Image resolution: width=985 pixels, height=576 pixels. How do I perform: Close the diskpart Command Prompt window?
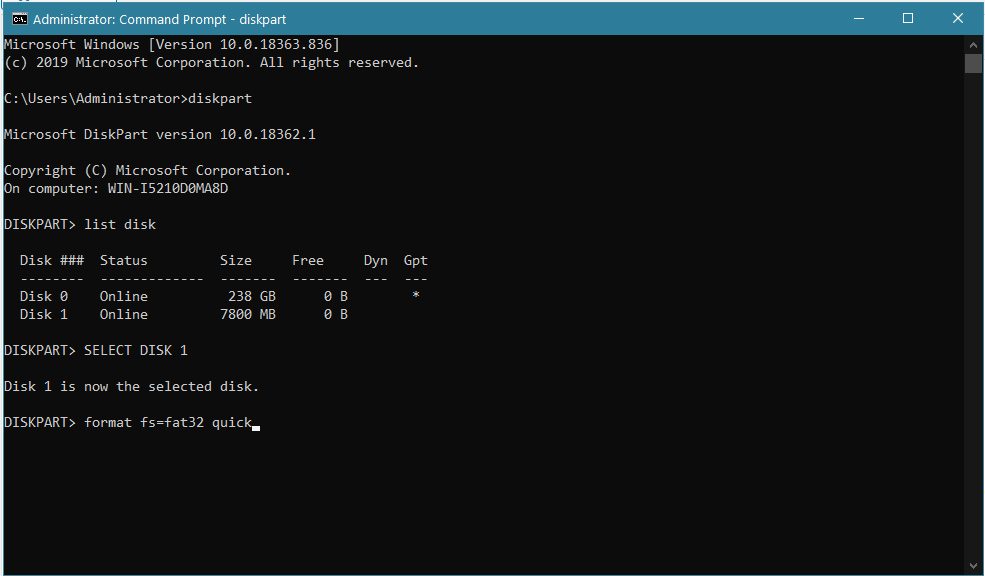tap(957, 19)
